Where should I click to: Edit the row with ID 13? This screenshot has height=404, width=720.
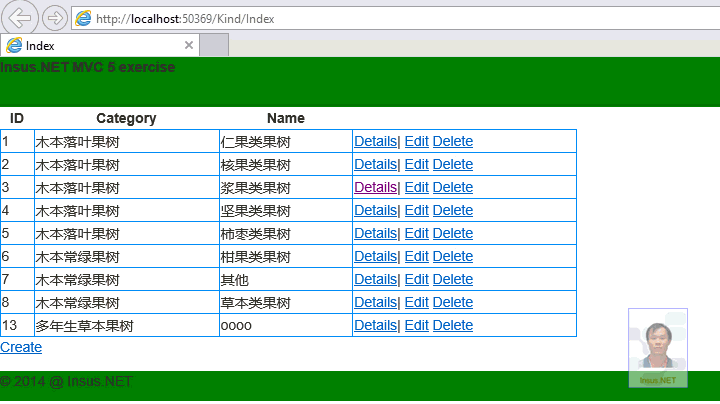click(x=416, y=325)
